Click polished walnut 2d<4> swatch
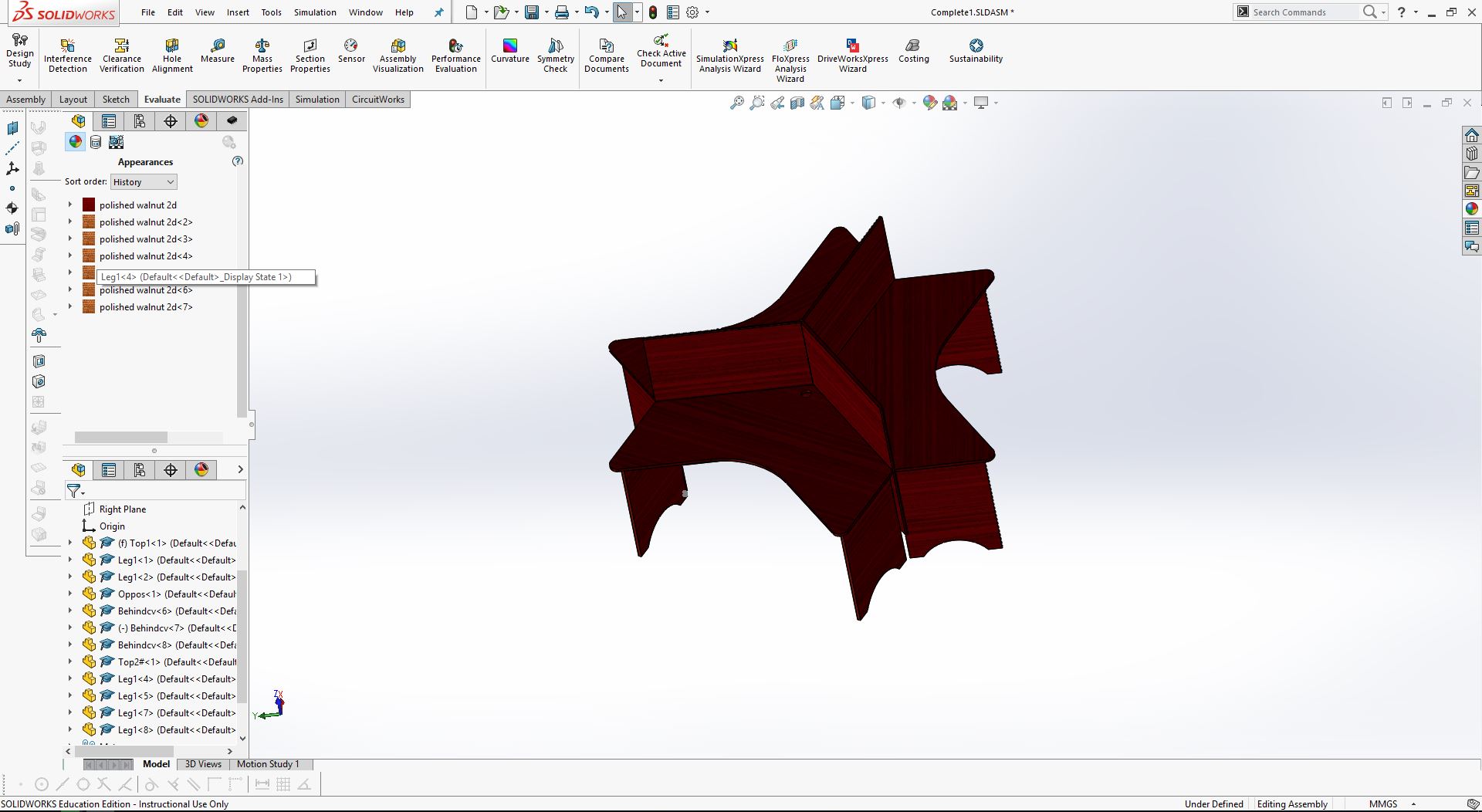Image resolution: width=1482 pixels, height=812 pixels. pos(89,255)
